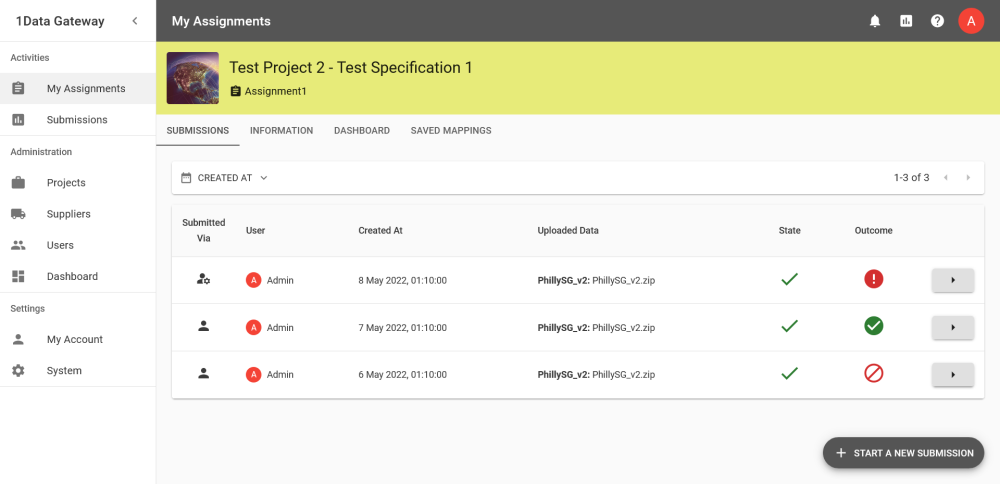Click PhillySG_v2.zip in the 7 May row
The image size is (1000, 484).
click(x=624, y=328)
